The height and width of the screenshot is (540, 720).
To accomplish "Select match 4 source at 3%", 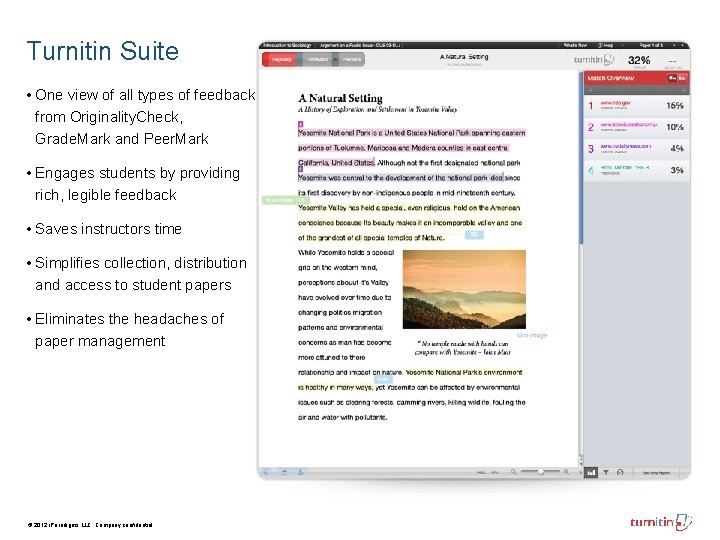I will click(x=636, y=170).
